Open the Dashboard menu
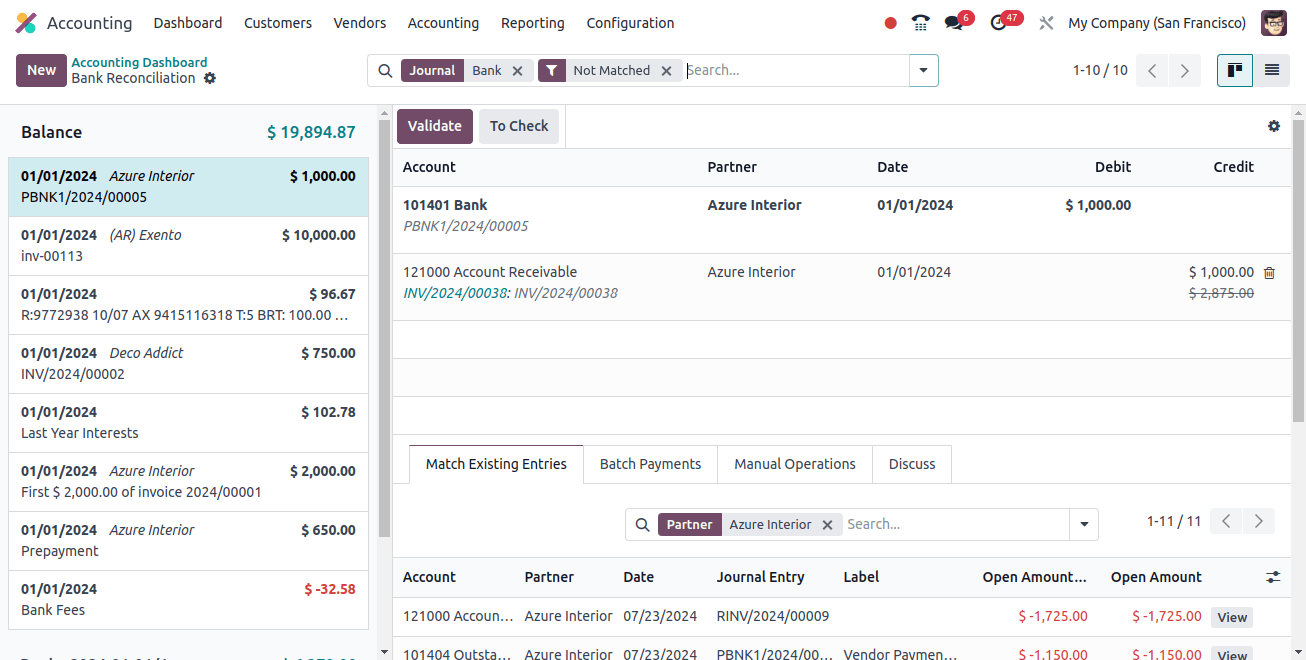Viewport: 1306px width, 660px height. (x=188, y=23)
